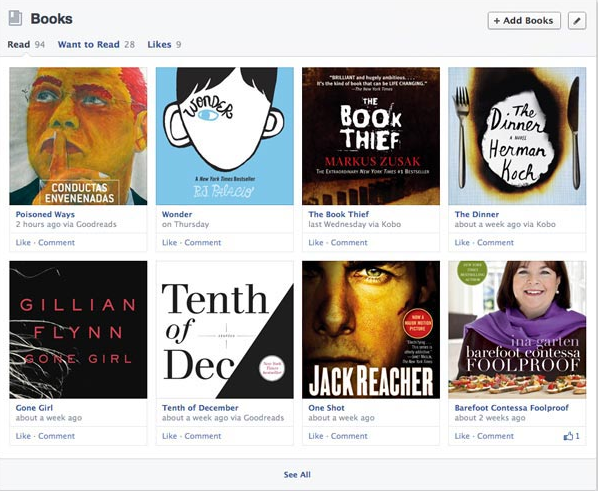
Task: Click the Wonder title link
Action: [x=177, y=214]
